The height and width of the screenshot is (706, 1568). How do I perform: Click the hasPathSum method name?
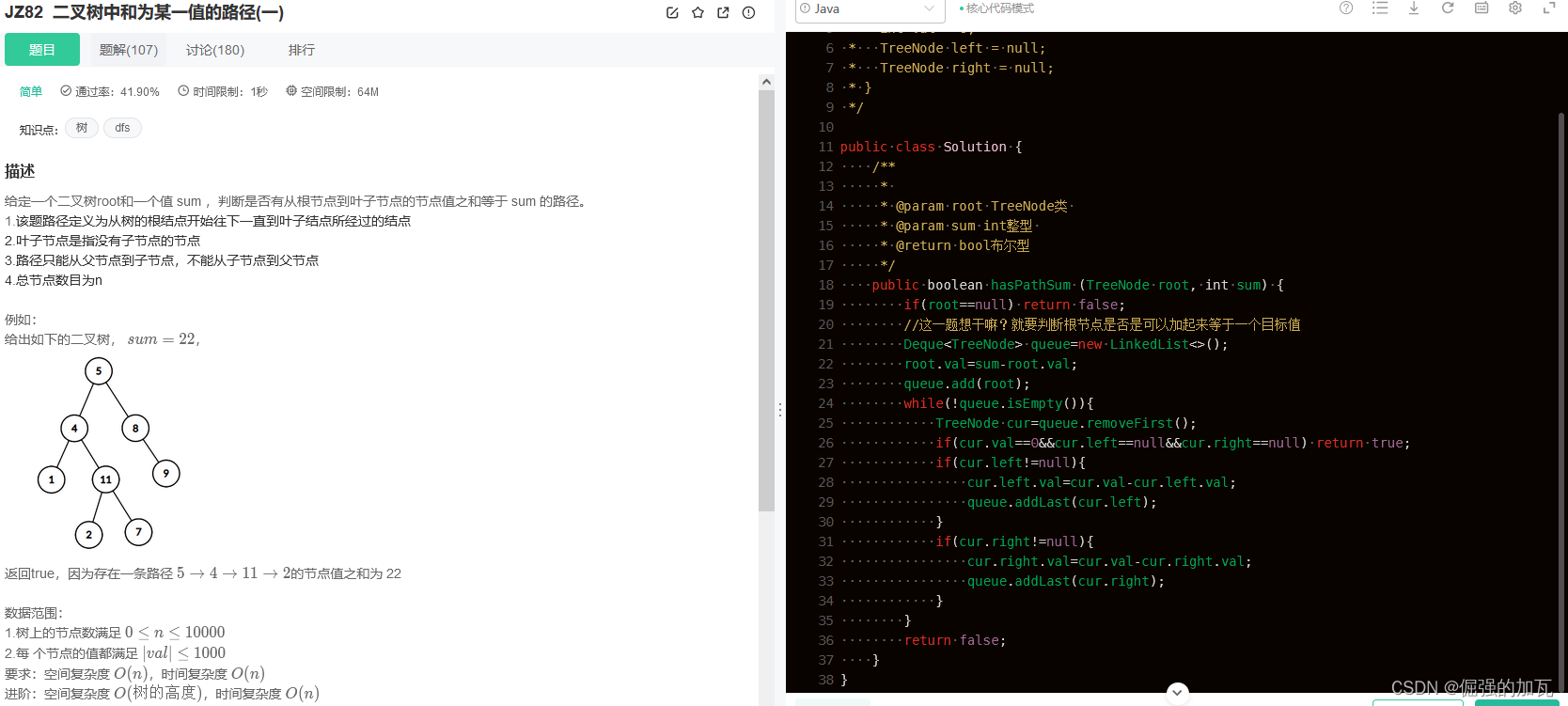tap(1030, 285)
